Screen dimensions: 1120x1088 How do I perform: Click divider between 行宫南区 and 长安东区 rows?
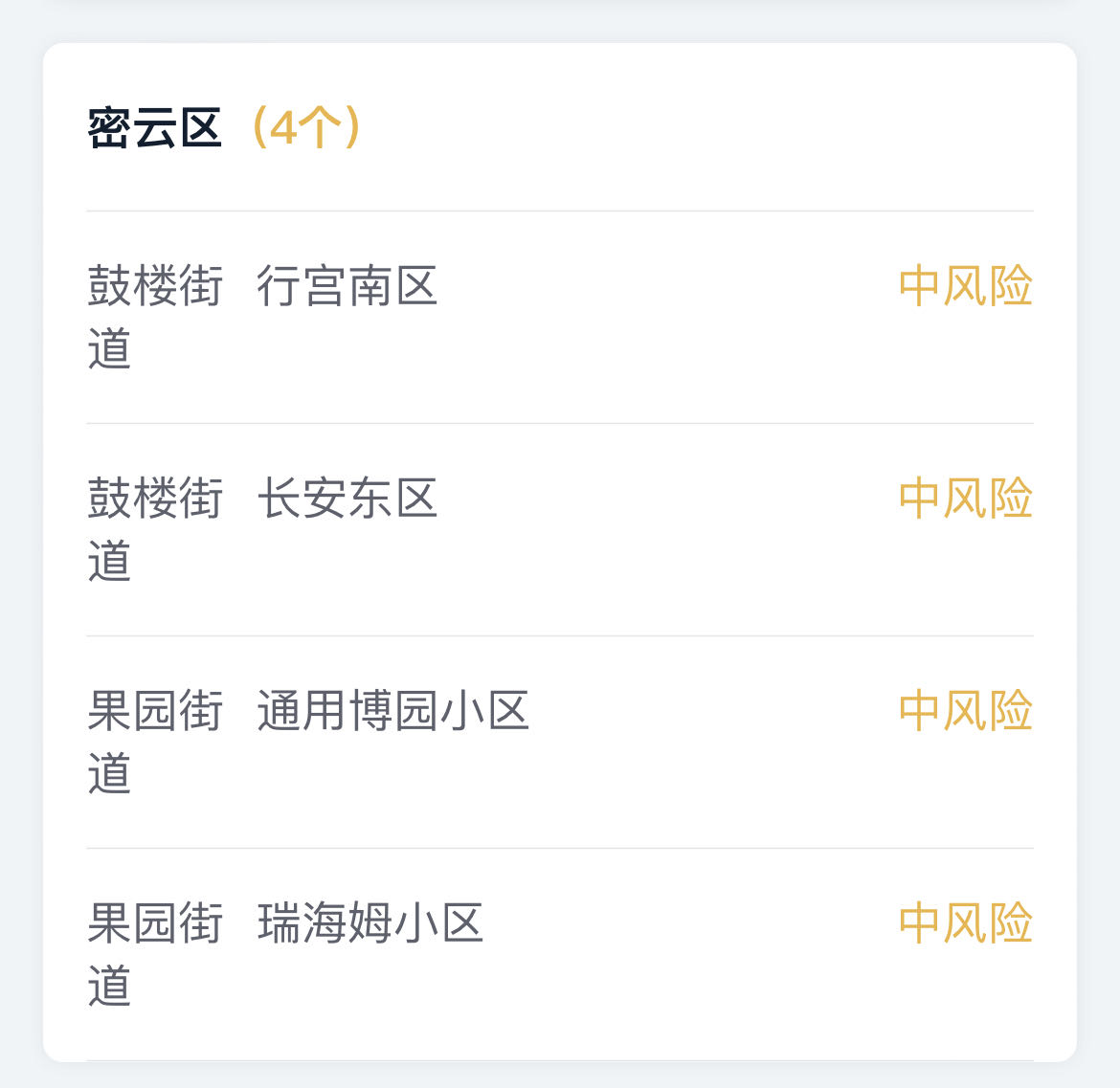(x=560, y=423)
